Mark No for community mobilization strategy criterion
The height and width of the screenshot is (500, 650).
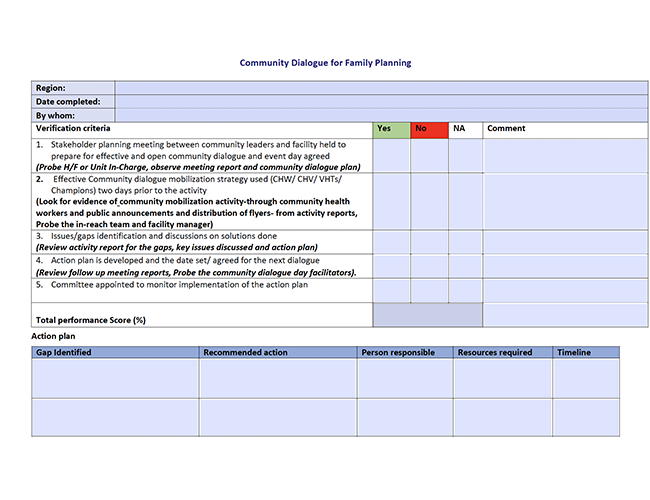pyautogui.click(x=429, y=201)
